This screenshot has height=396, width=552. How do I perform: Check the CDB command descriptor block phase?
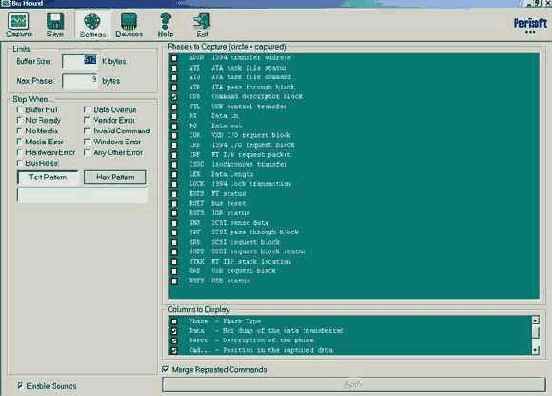tap(174, 97)
